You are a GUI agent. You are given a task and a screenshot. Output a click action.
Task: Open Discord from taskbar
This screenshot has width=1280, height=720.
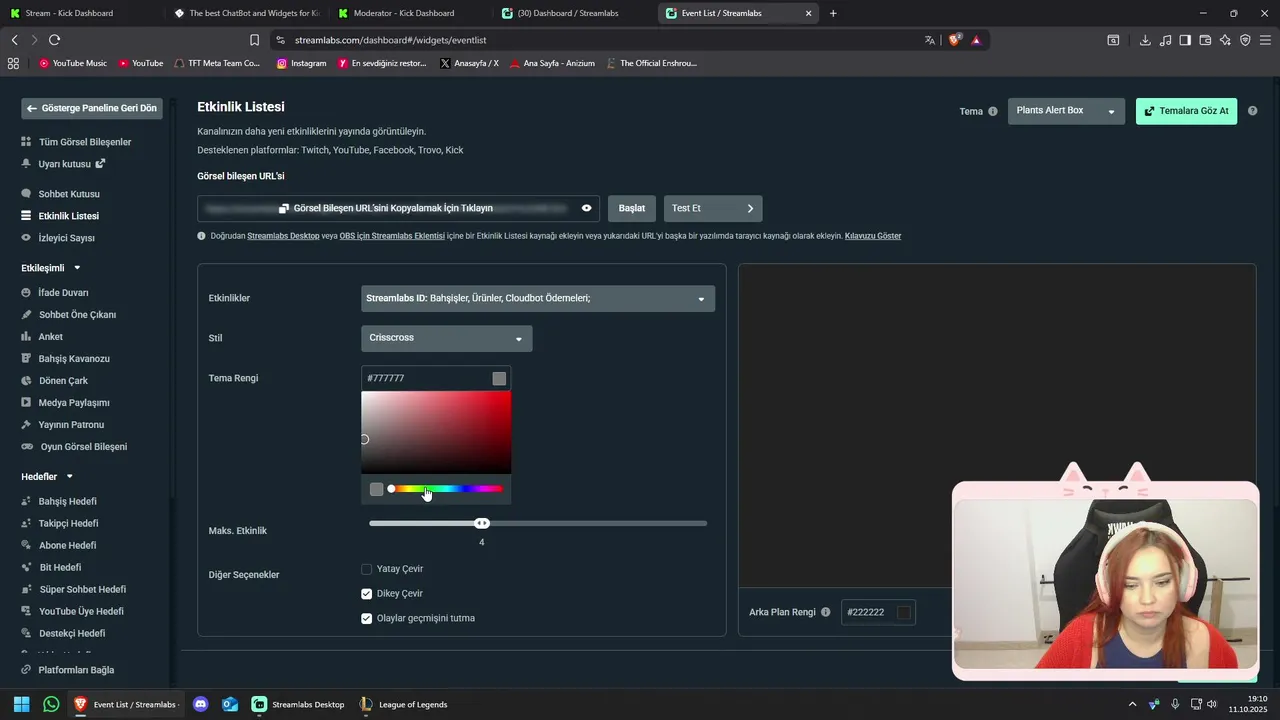(200, 704)
